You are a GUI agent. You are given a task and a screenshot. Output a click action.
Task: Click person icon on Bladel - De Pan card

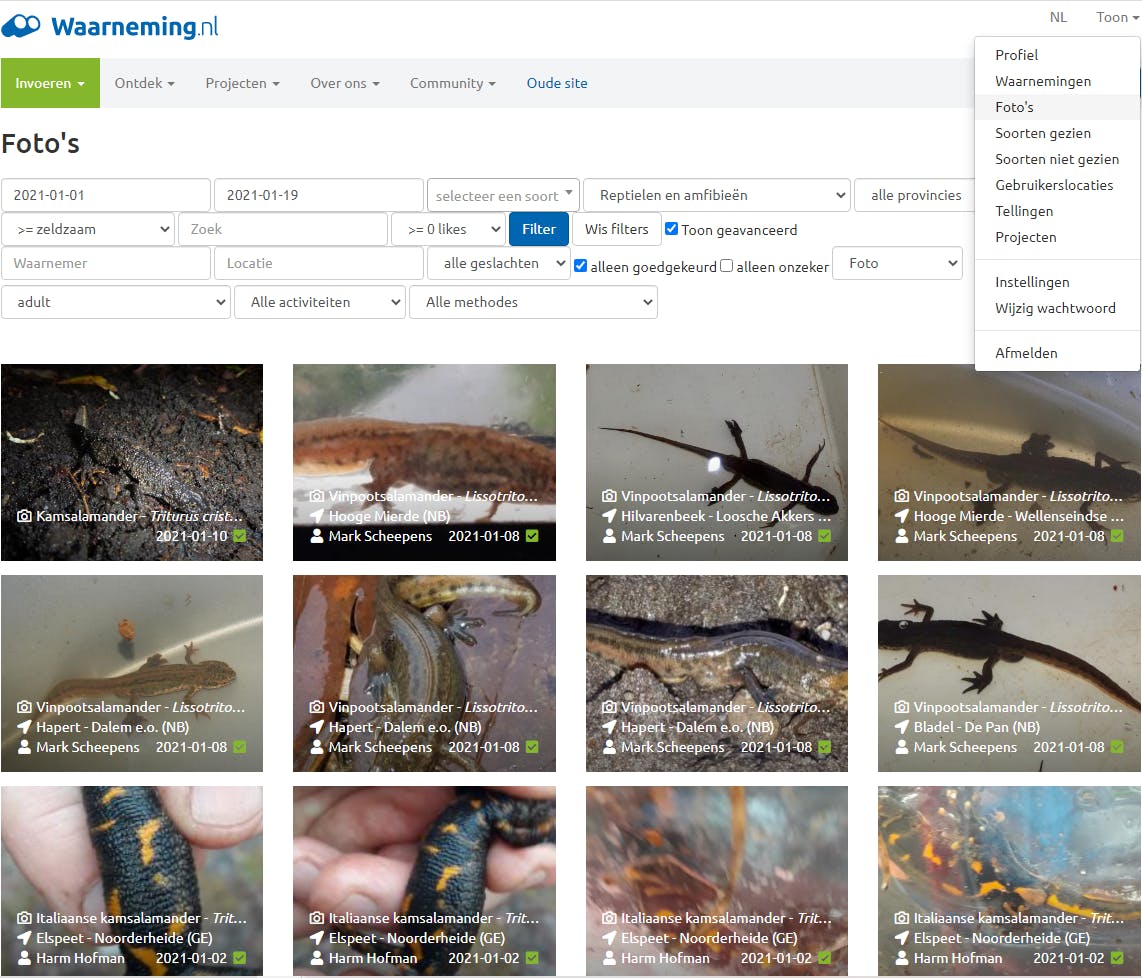(902, 747)
